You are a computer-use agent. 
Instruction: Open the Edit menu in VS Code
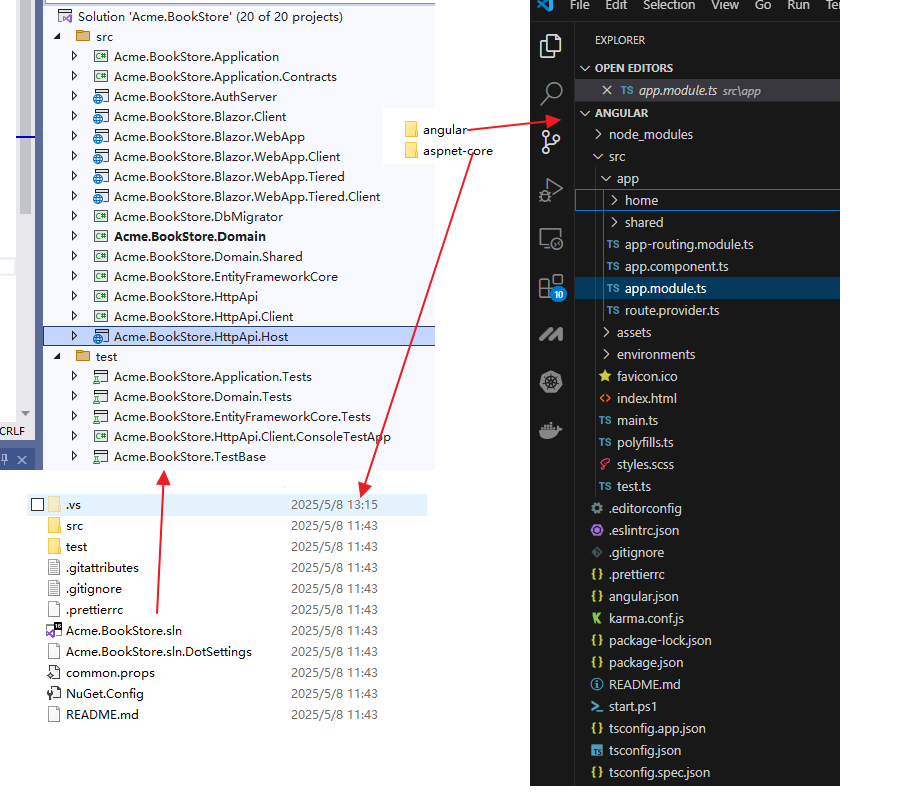[x=616, y=5]
